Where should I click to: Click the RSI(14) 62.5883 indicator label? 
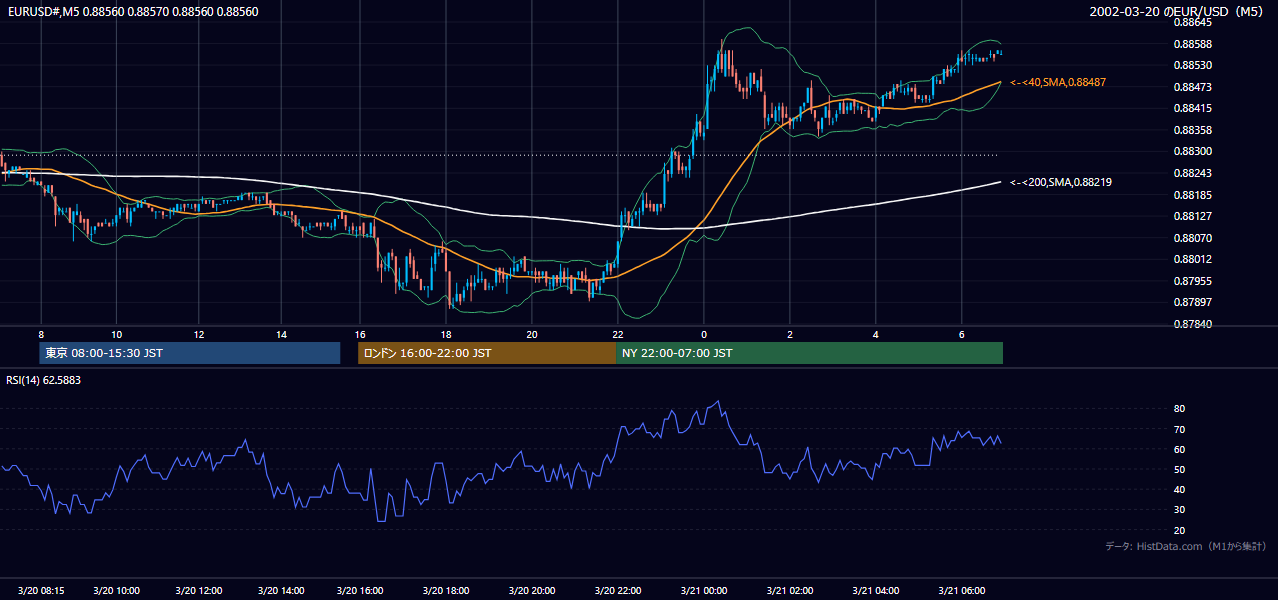[44, 380]
